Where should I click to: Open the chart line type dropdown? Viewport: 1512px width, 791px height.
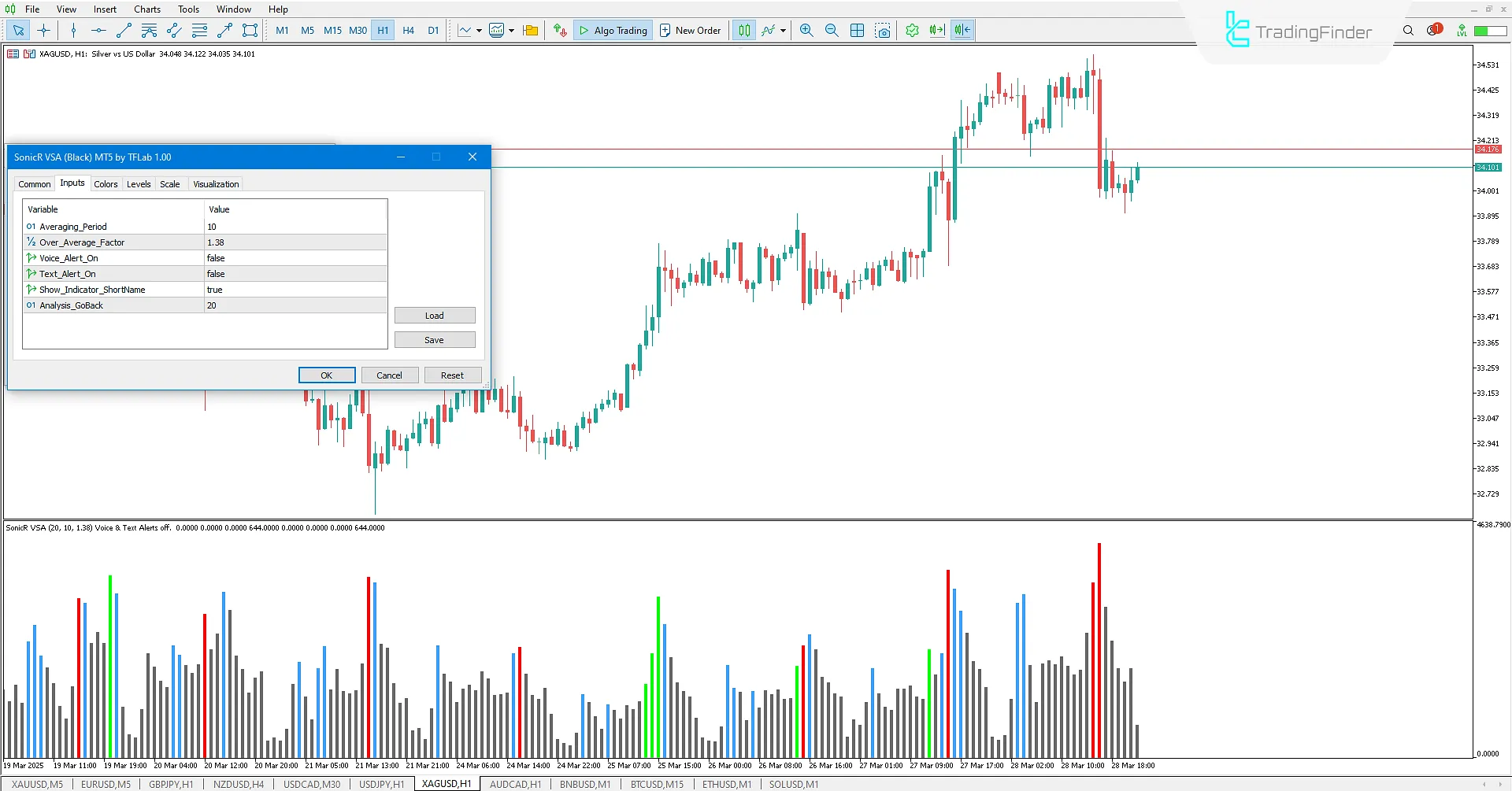(x=478, y=30)
